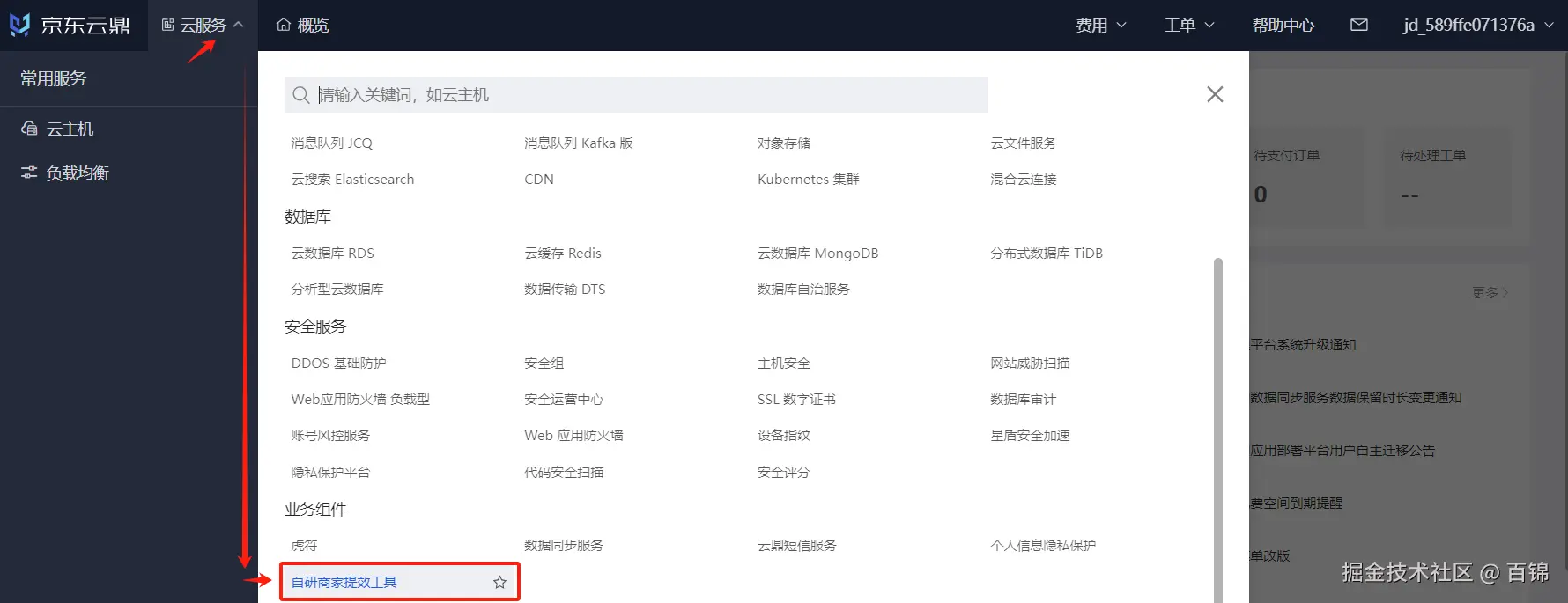Open 数据传输 DTS
This screenshot has height=603, width=1568.
565,290
